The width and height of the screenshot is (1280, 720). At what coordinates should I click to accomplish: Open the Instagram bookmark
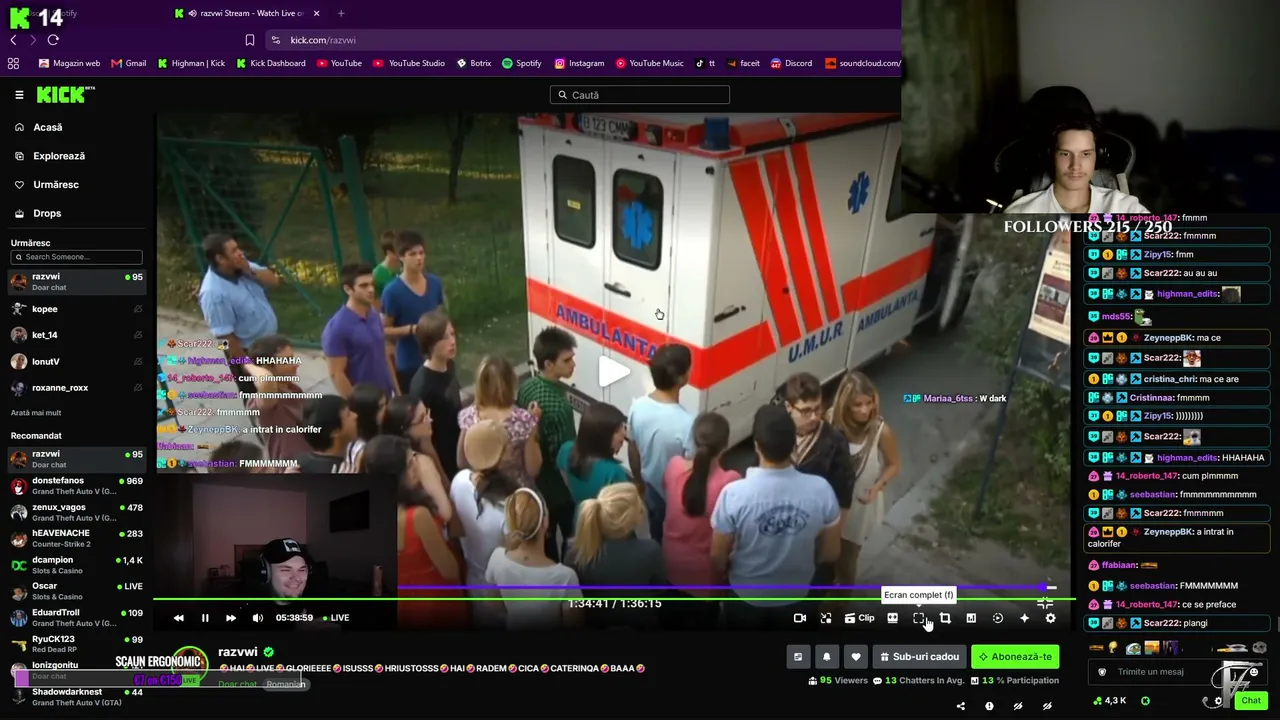tap(580, 63)
